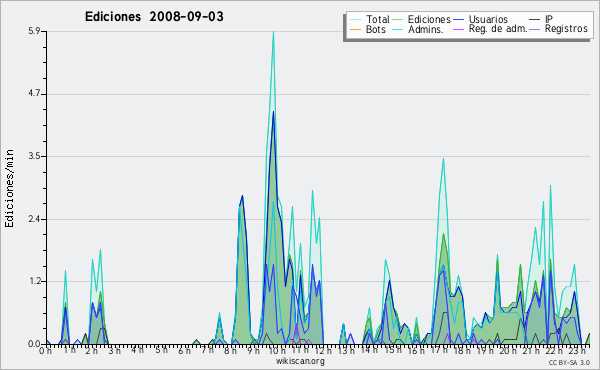The image size is (600, 370).
Task: Click the '23 h' x-axis label
Action: pyautogui.click(x=577, y=350)
